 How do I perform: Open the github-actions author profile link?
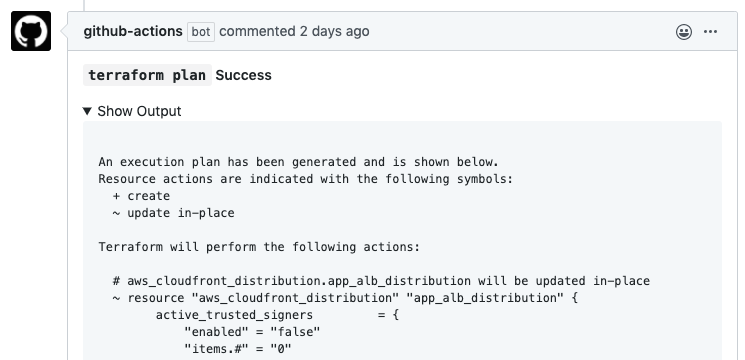133,31
